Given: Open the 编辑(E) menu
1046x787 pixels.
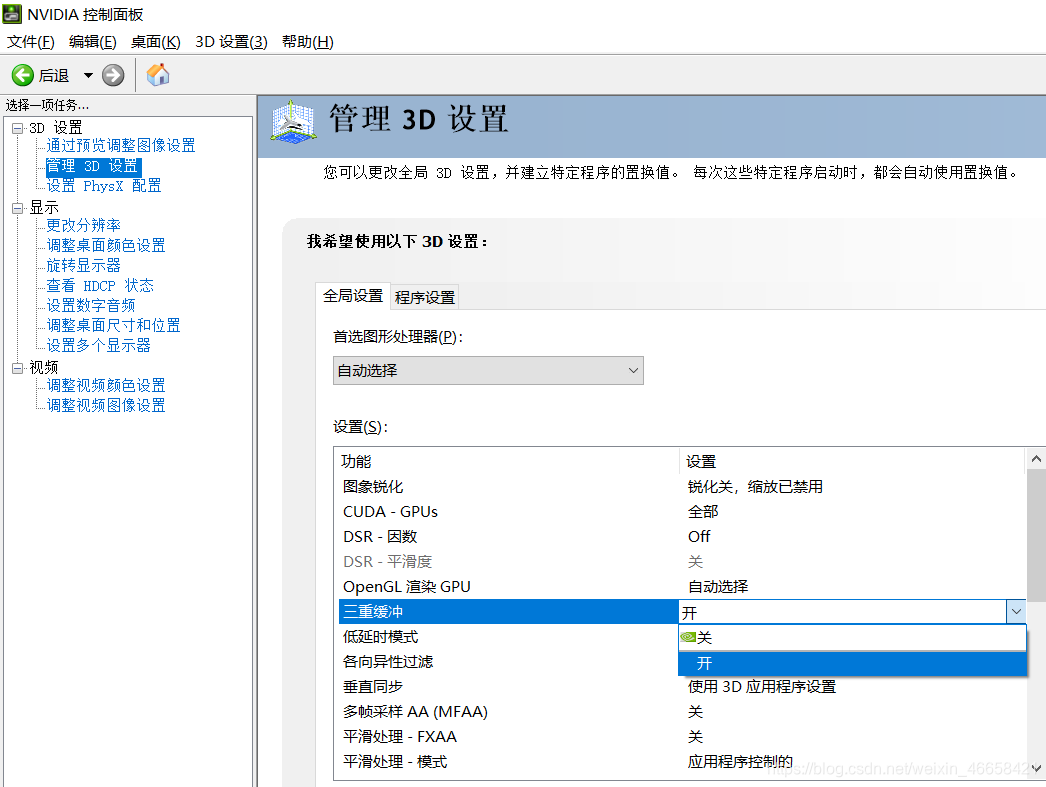Looking at the screenshot, I should [93, 42].
